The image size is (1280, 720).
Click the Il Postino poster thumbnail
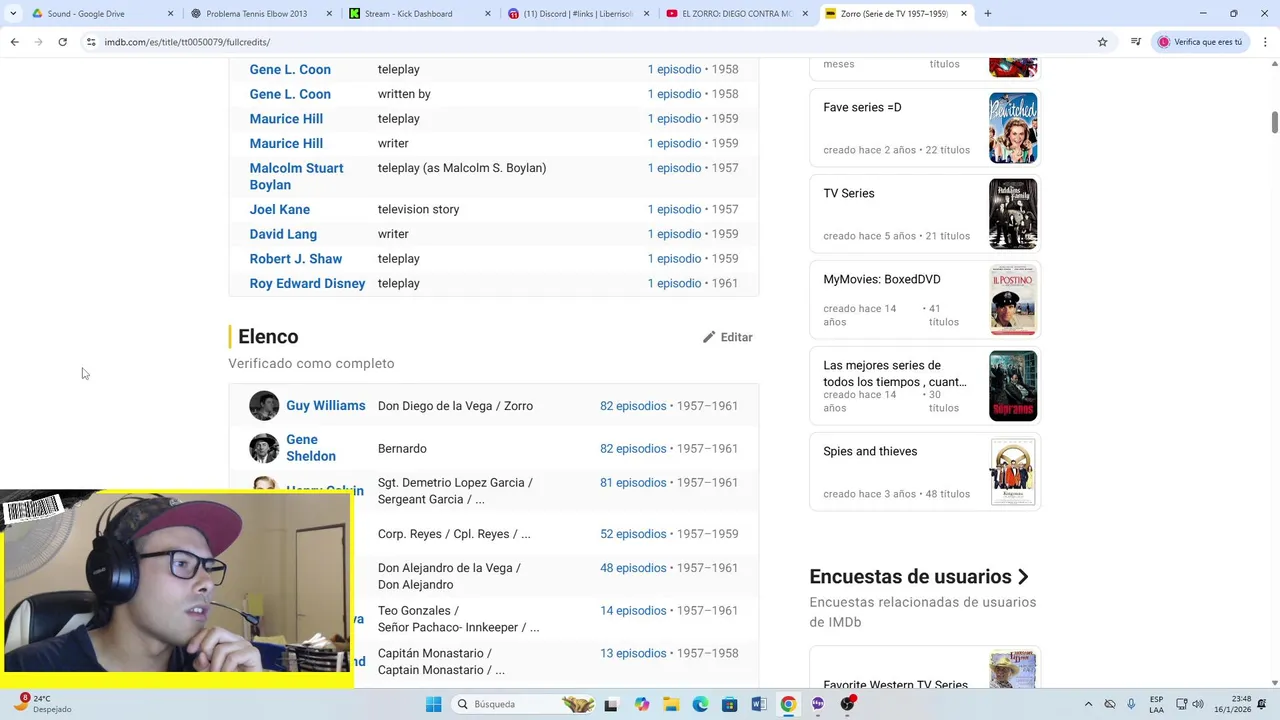pos(1013,300)
